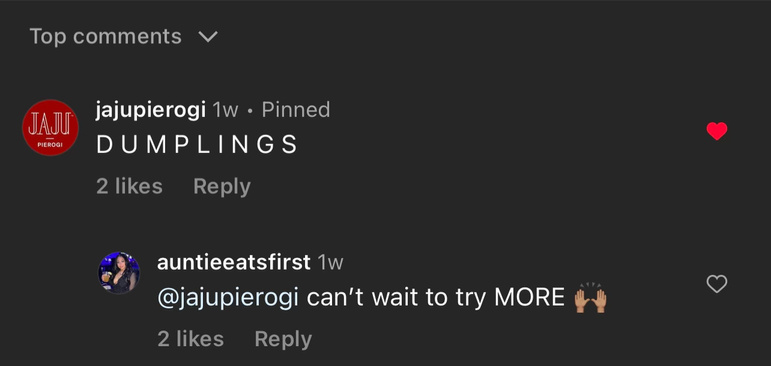
Task: Follow the @jajupierogi mention in the reply
Action: (x=228, y=298)
